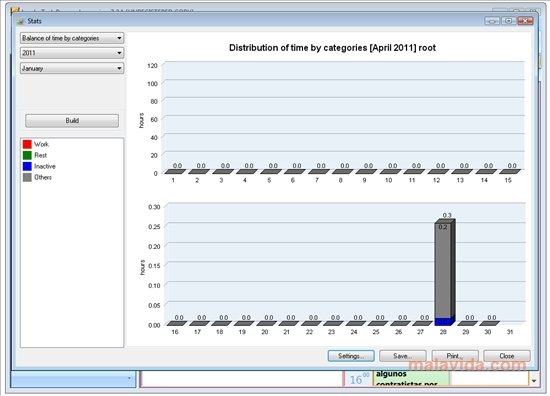Maximize the Stats window
The width and height of the screenshot is (550, 396).
pos(508,21)
